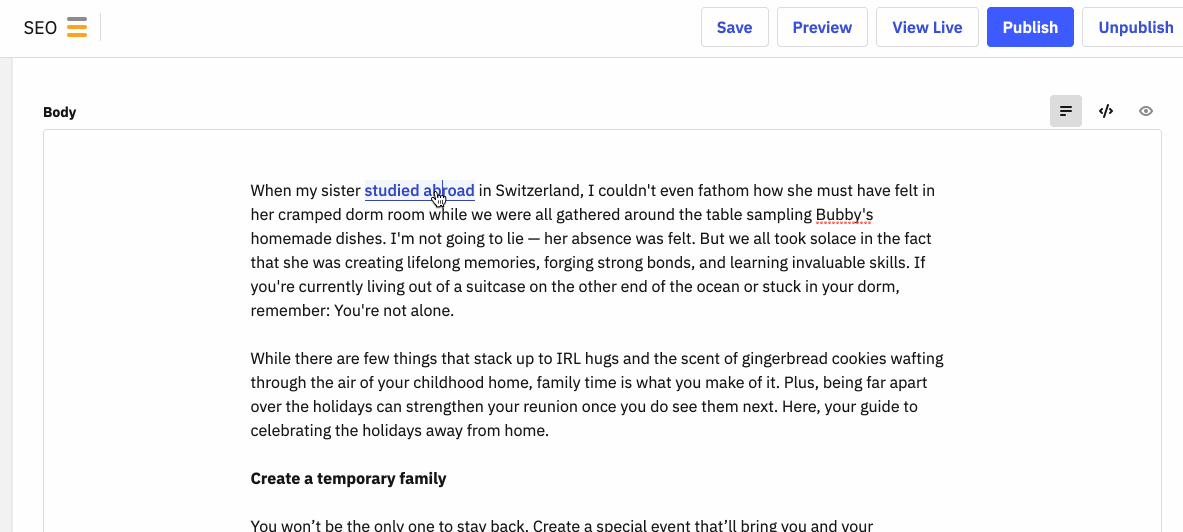Image resolution: width=1183 pixels, height=532 pixels.
Task: Open the Preview of the article
Action: click(822, 27)
